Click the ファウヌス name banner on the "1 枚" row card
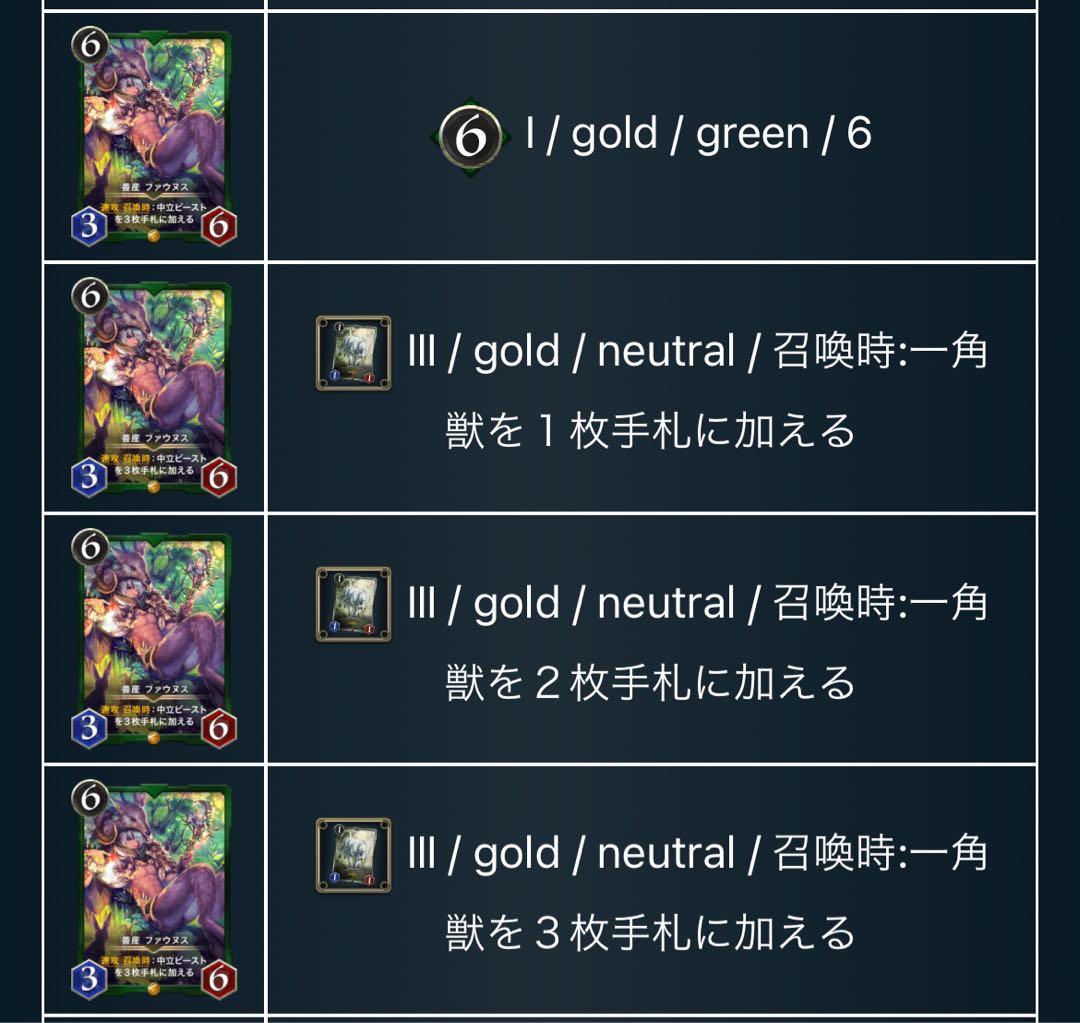Viewport: 1080px width, 1023px height. 154,438
